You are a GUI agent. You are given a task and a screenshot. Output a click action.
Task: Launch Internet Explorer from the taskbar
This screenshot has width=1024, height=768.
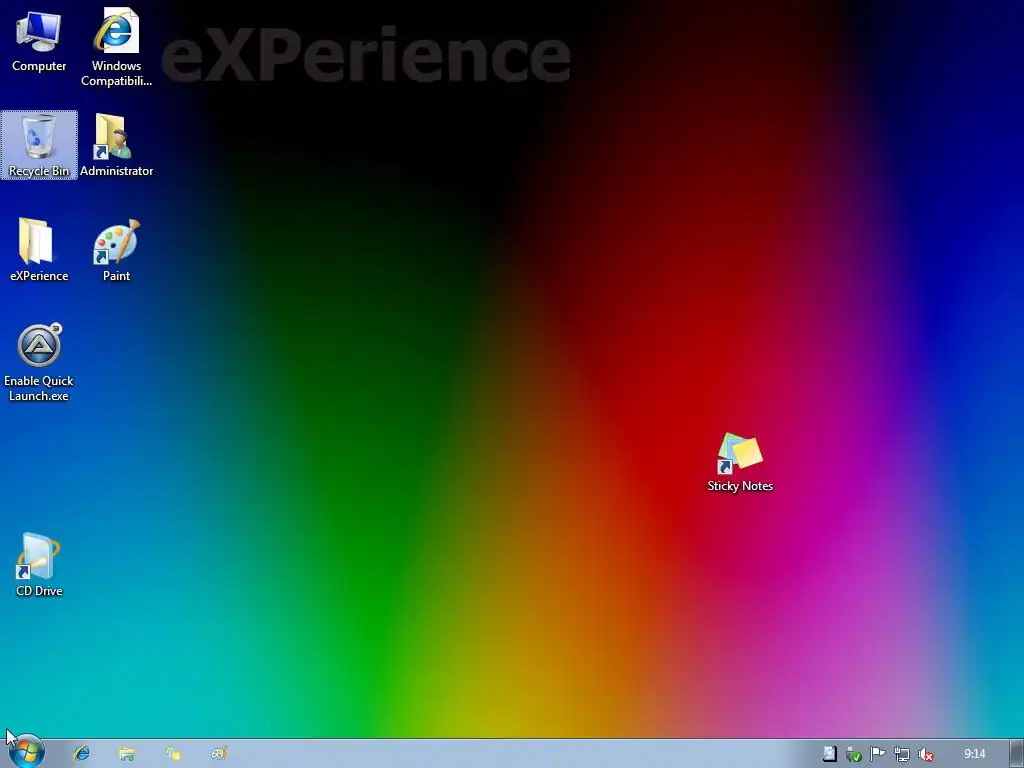(82, 754)
